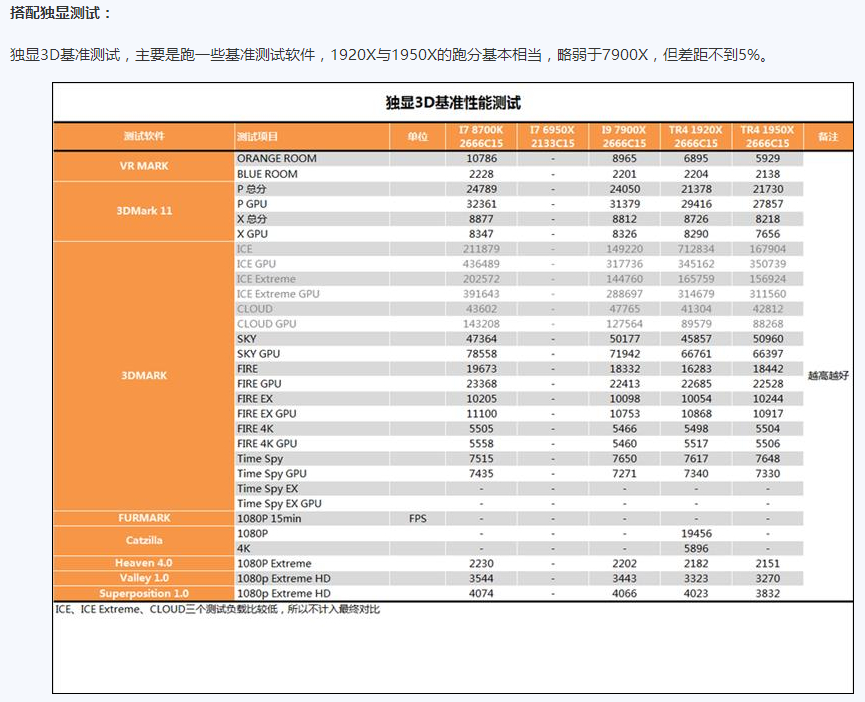Image resolution: width=865 pixels, height=702 pixels.
Task: Click the Valley value '3544'
Action: tap(481, 578)
